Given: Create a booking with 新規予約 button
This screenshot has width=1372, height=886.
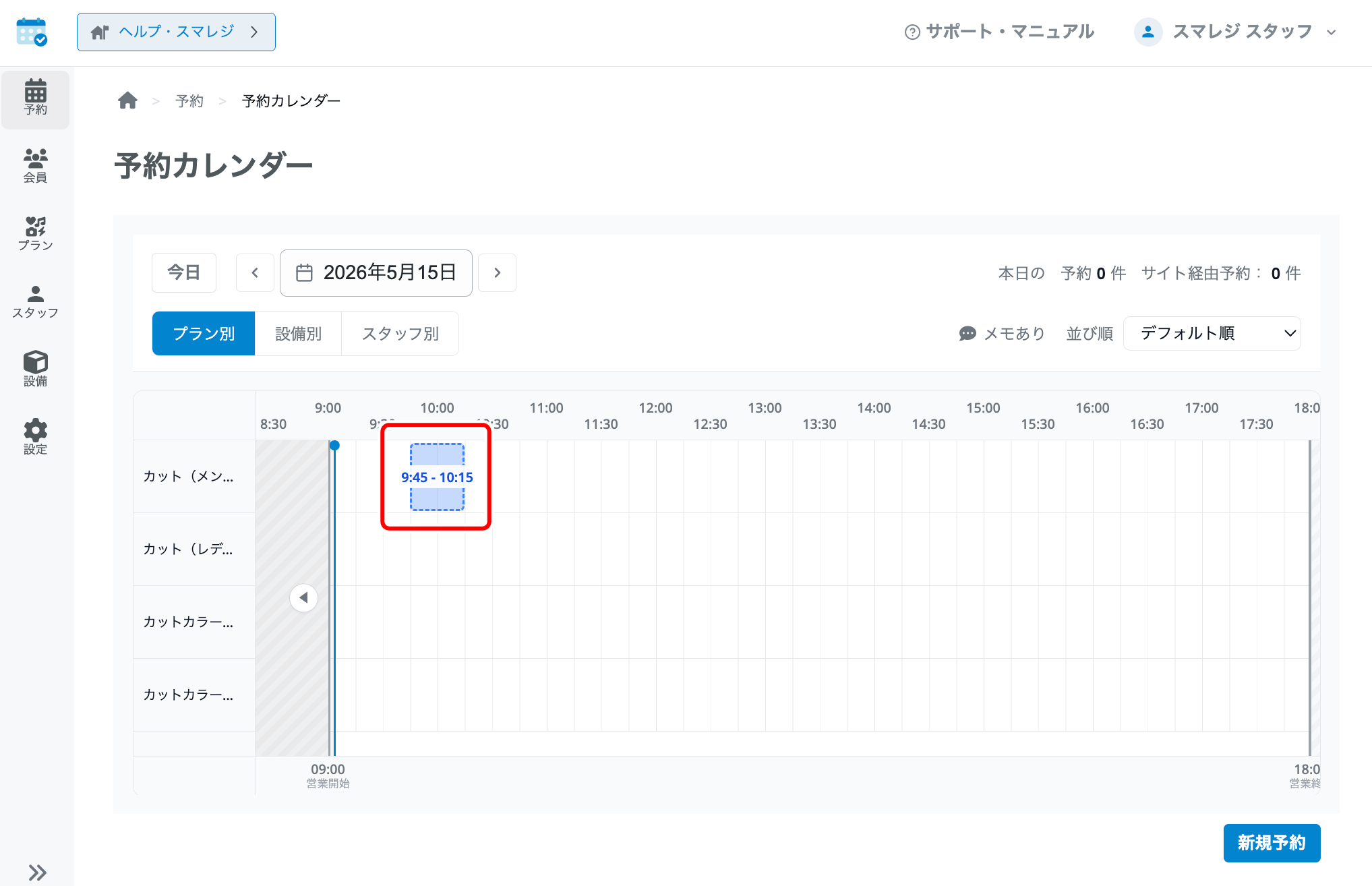Looking at the screenshot, I should click(1272, 843).
